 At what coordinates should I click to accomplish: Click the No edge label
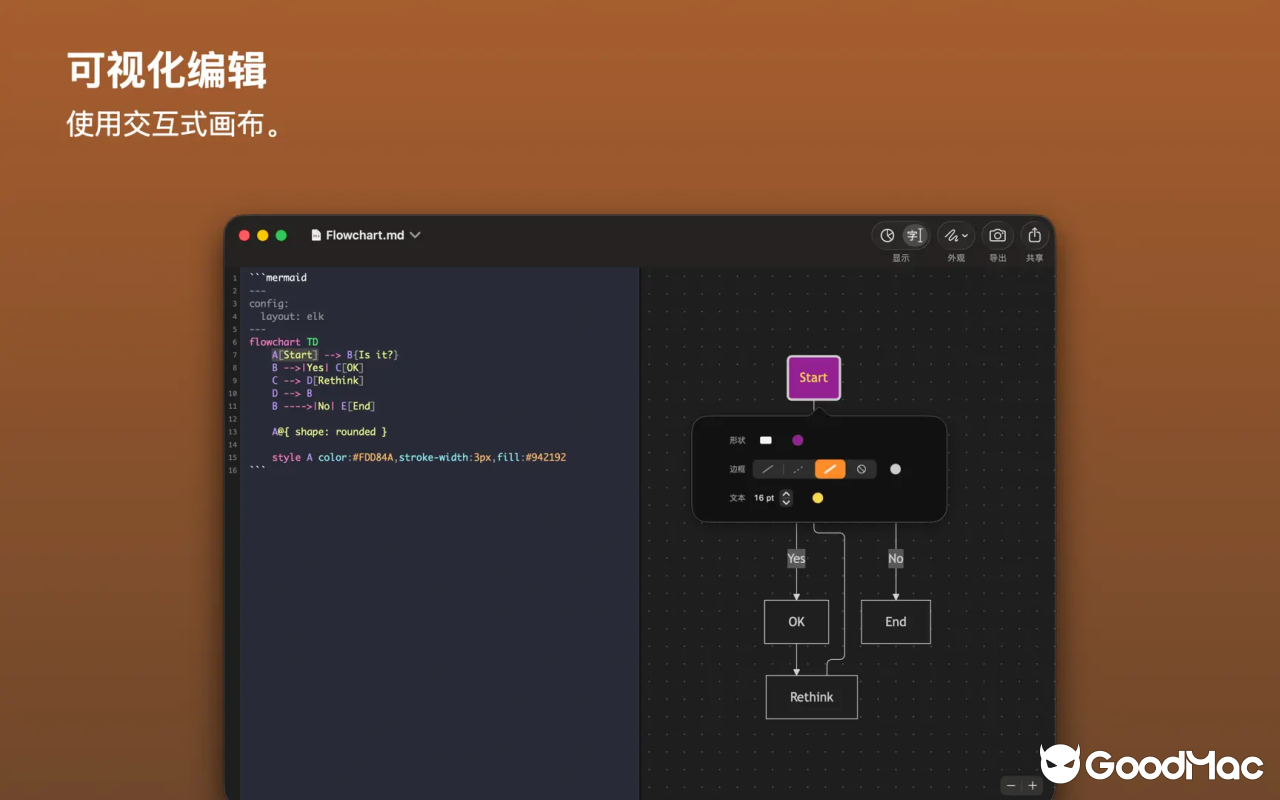click(x=896, y=559)
